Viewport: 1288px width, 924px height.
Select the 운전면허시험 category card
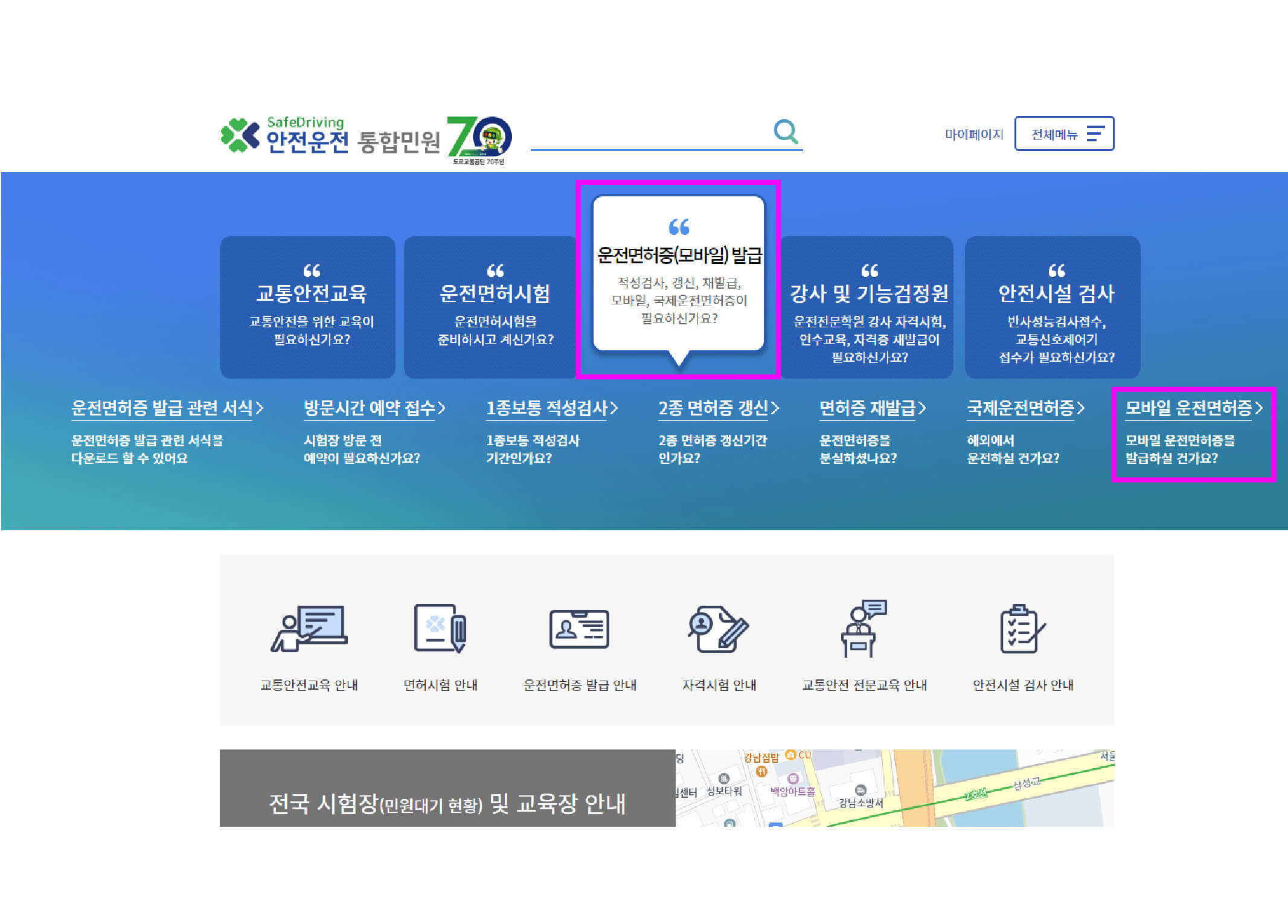pyautogui.click(x=492, y=307)
